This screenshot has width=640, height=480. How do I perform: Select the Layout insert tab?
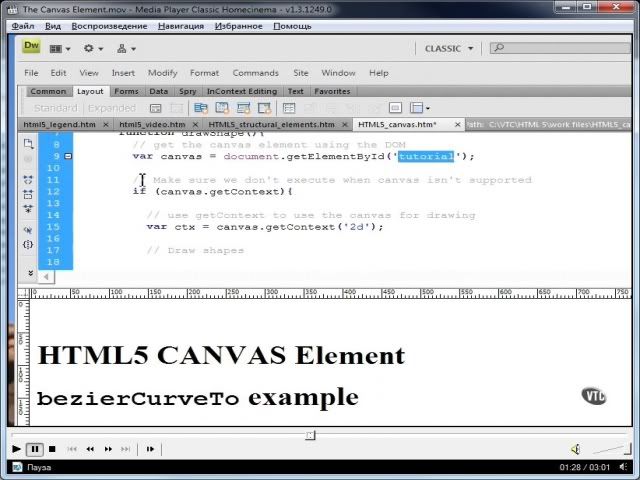pos(90,91)
